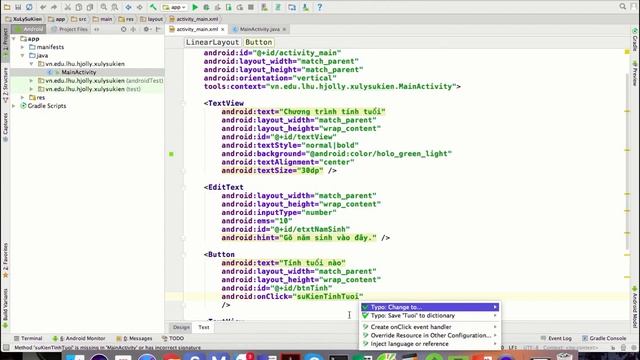Viewport: 640px width, 360px height.
Task: Click green color swatch in editor gutter
Action: coord(171,154)
